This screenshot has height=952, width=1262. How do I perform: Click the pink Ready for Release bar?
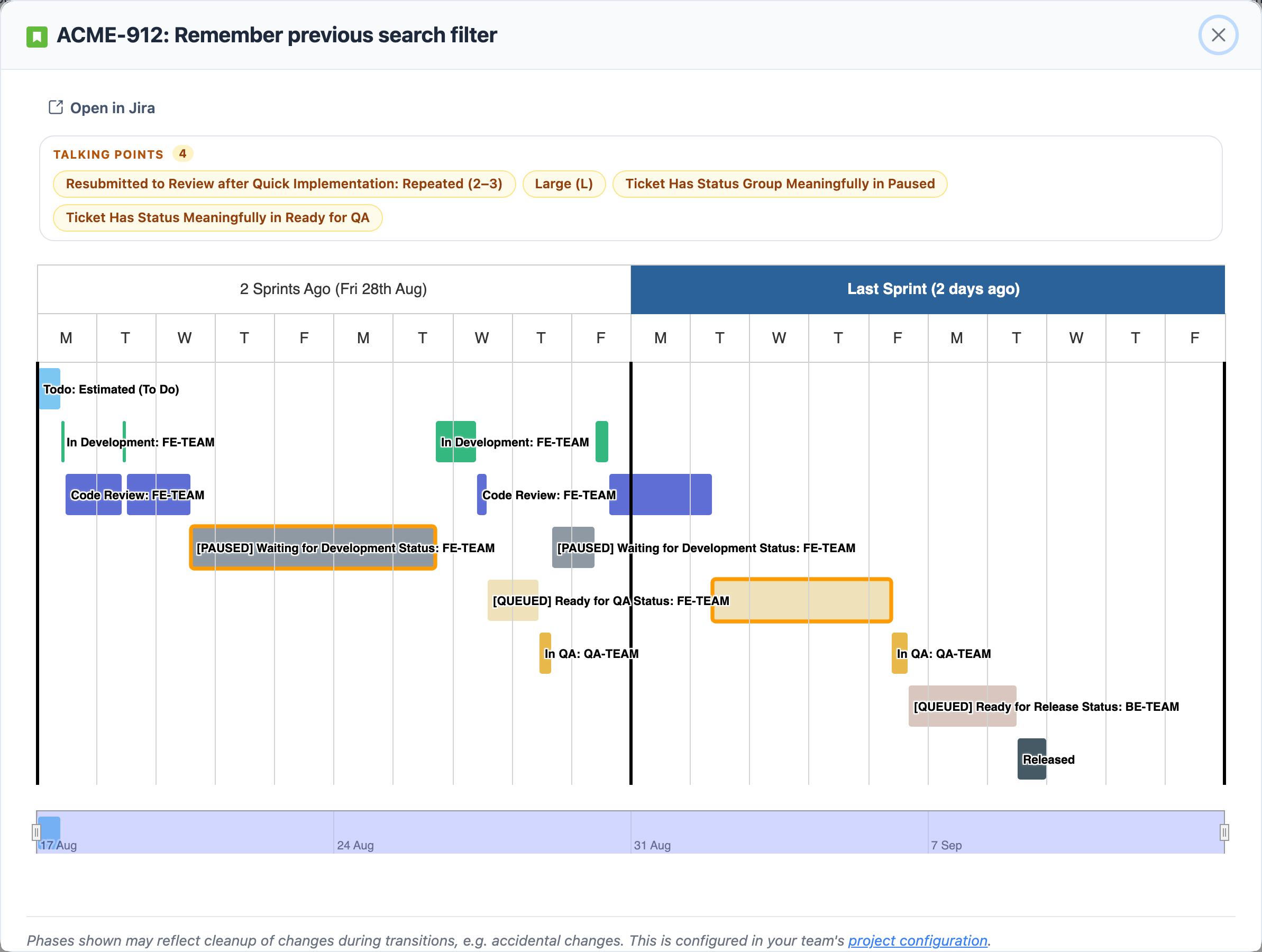963,706
